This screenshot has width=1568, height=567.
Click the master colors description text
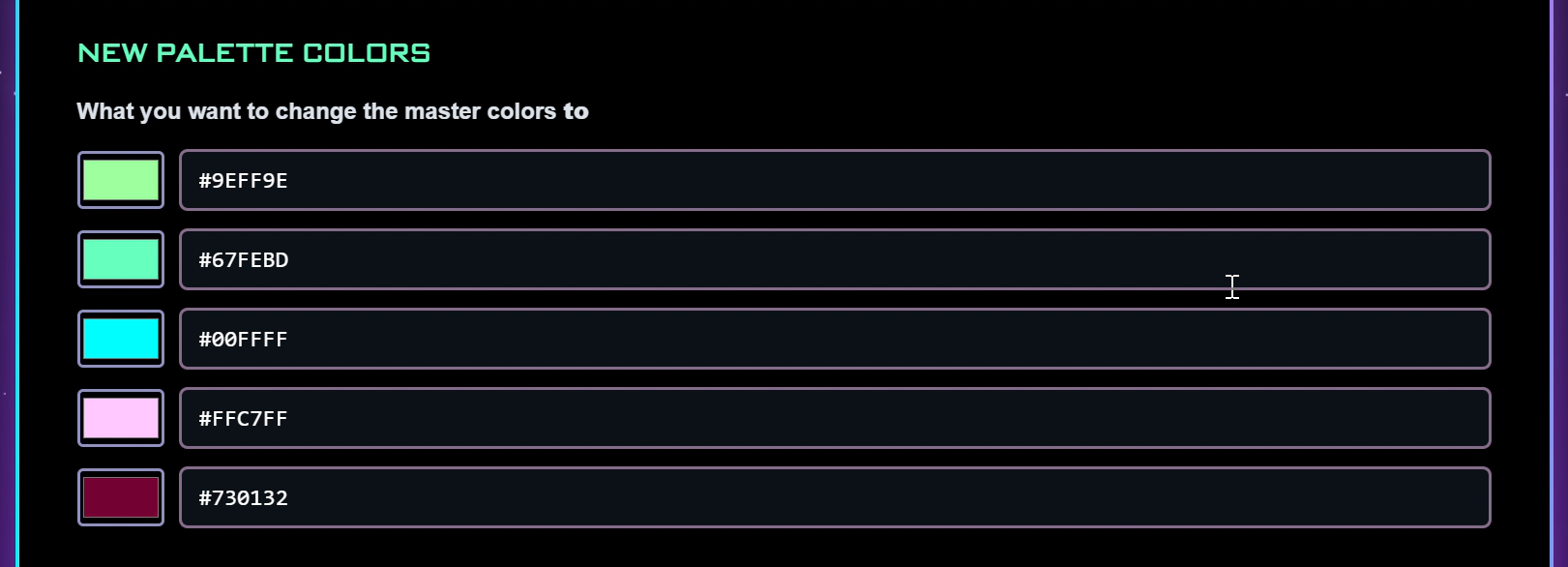point(333,111)
